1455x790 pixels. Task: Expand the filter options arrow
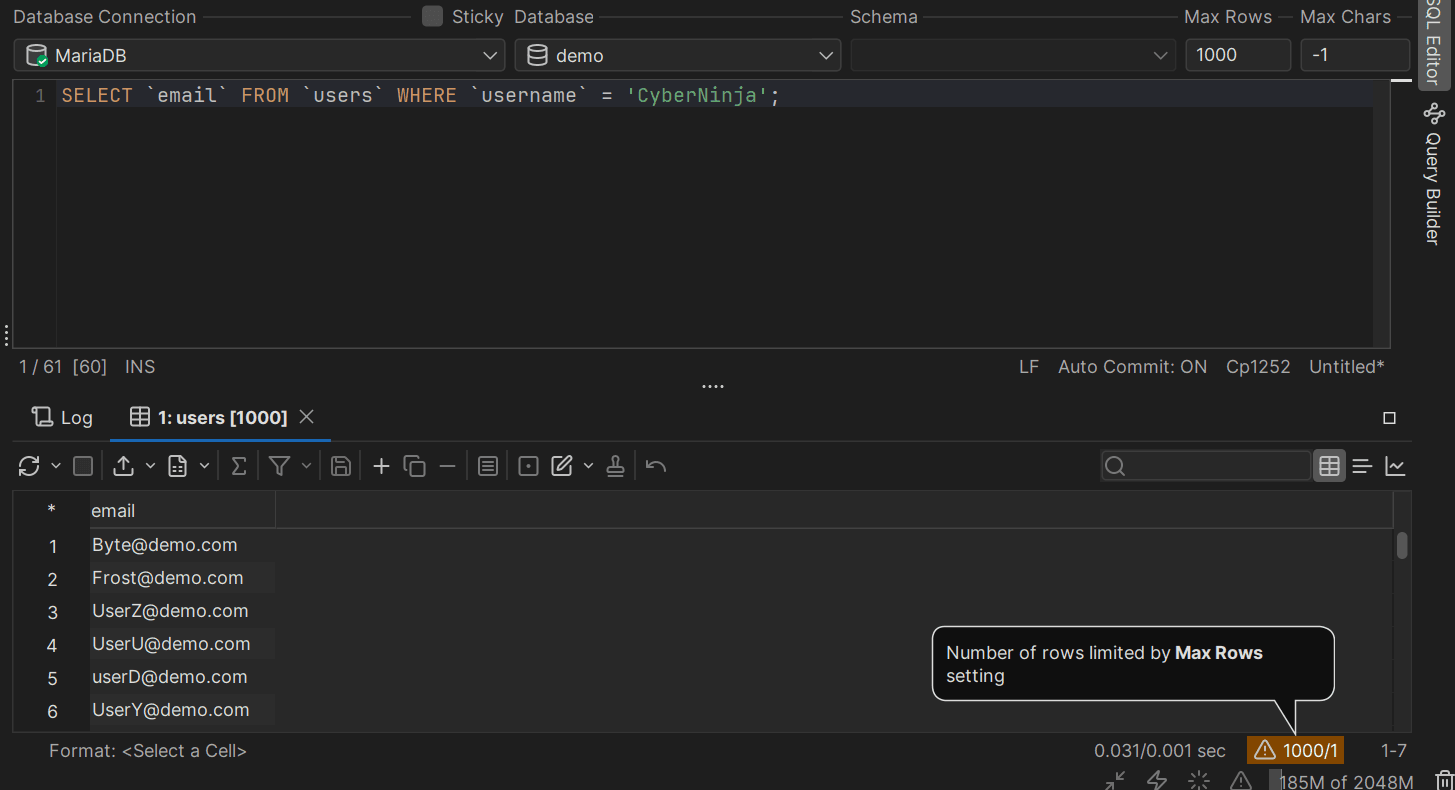pos(307,466)
